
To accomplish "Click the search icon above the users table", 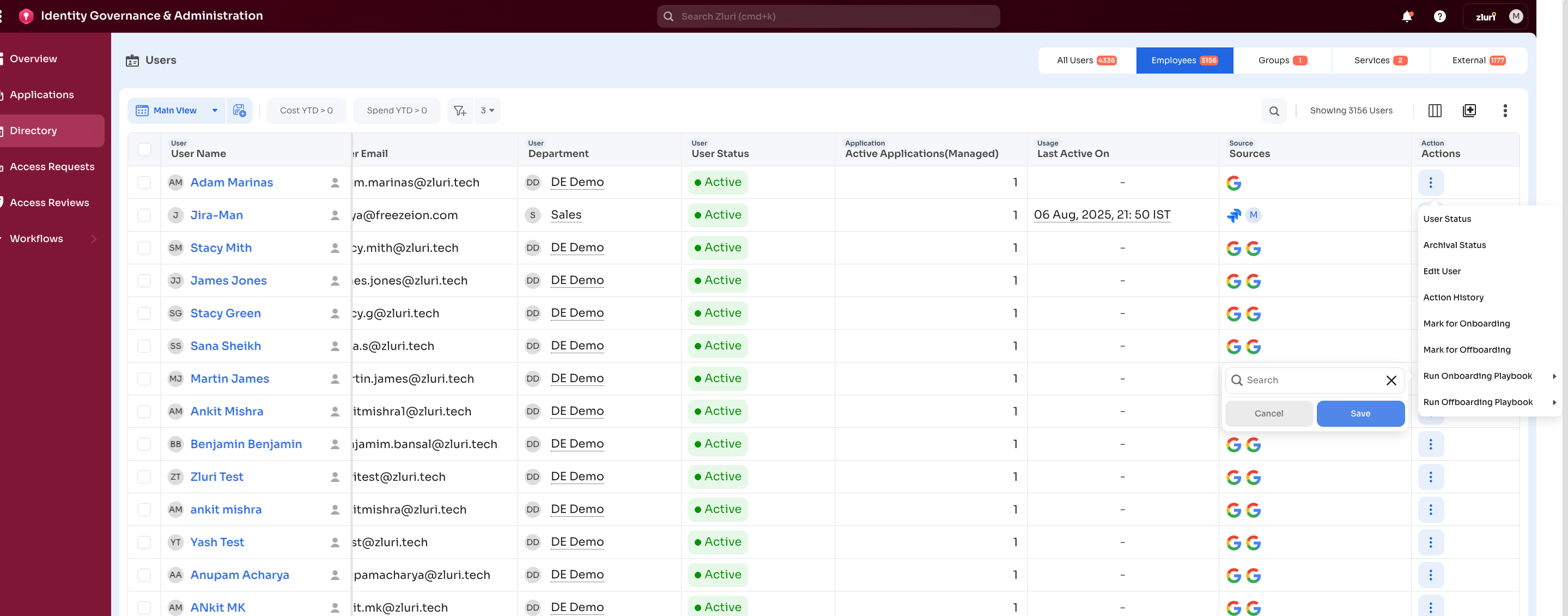I will click(x=1274, y=111).
